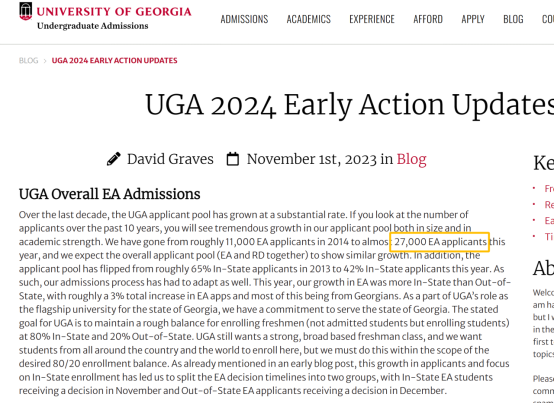Click the Blog breadcrumb link

coord(28,60)
